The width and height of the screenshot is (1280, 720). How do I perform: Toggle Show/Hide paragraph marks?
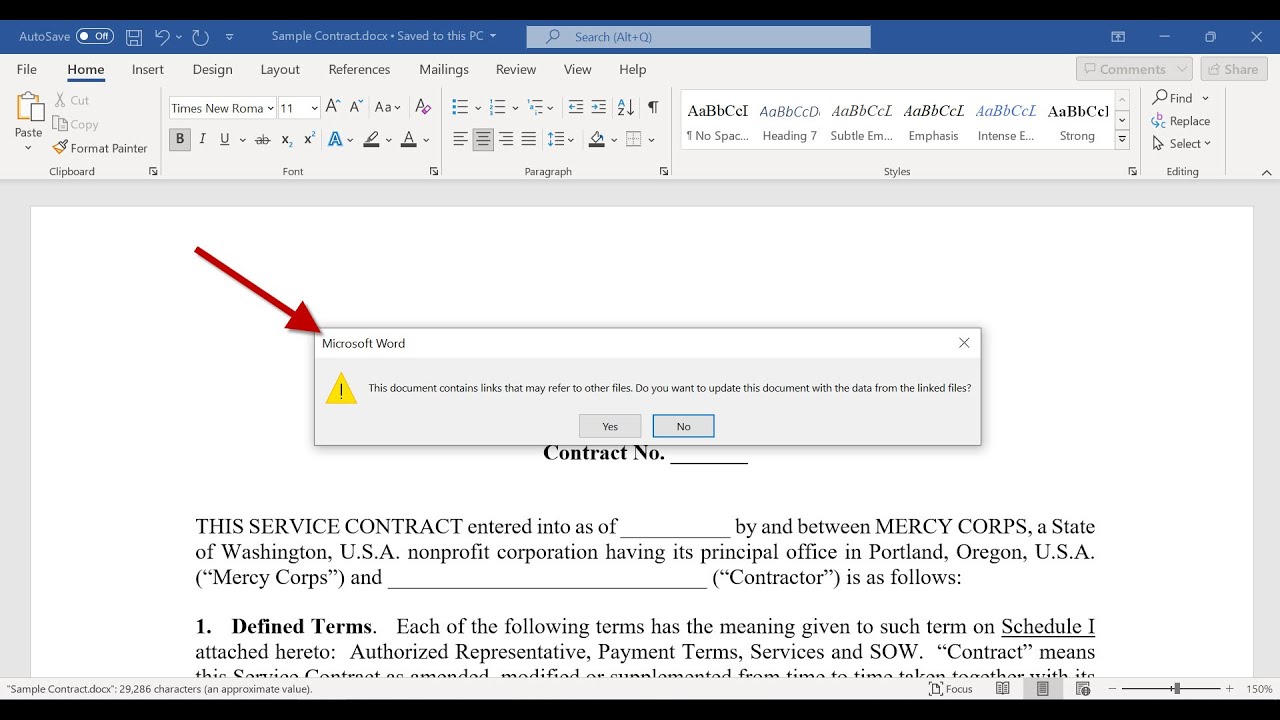pos(653,107)
